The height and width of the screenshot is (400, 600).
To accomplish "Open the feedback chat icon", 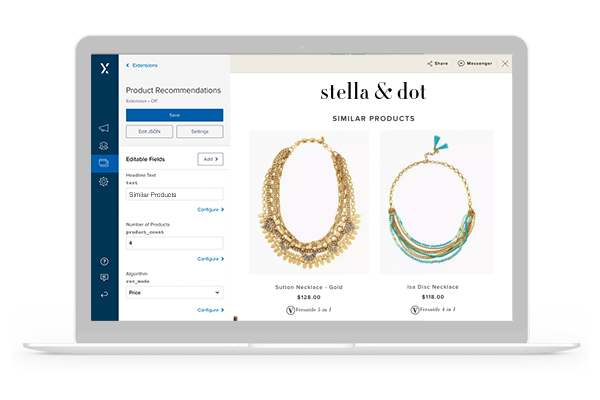I will 104,278.
